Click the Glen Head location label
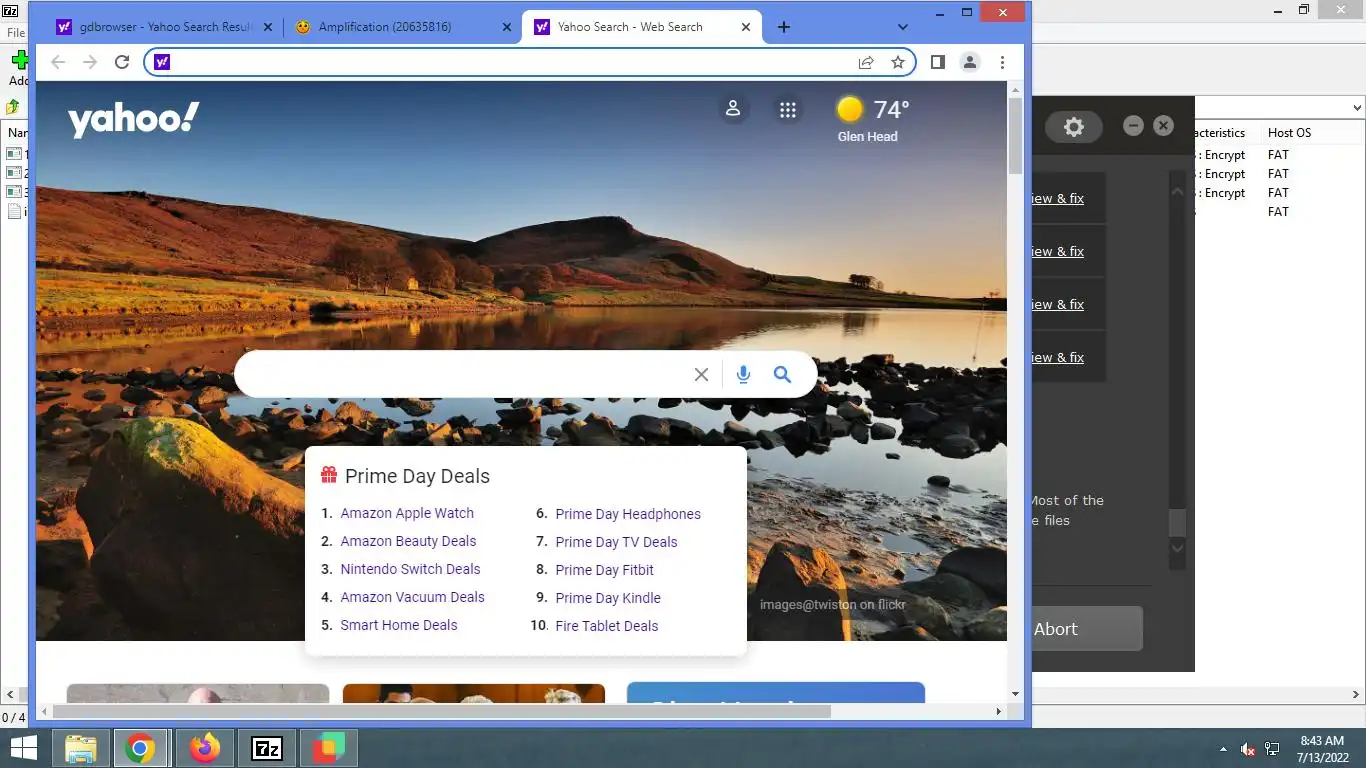This screenshot has height=768, width=1366. 867,137
